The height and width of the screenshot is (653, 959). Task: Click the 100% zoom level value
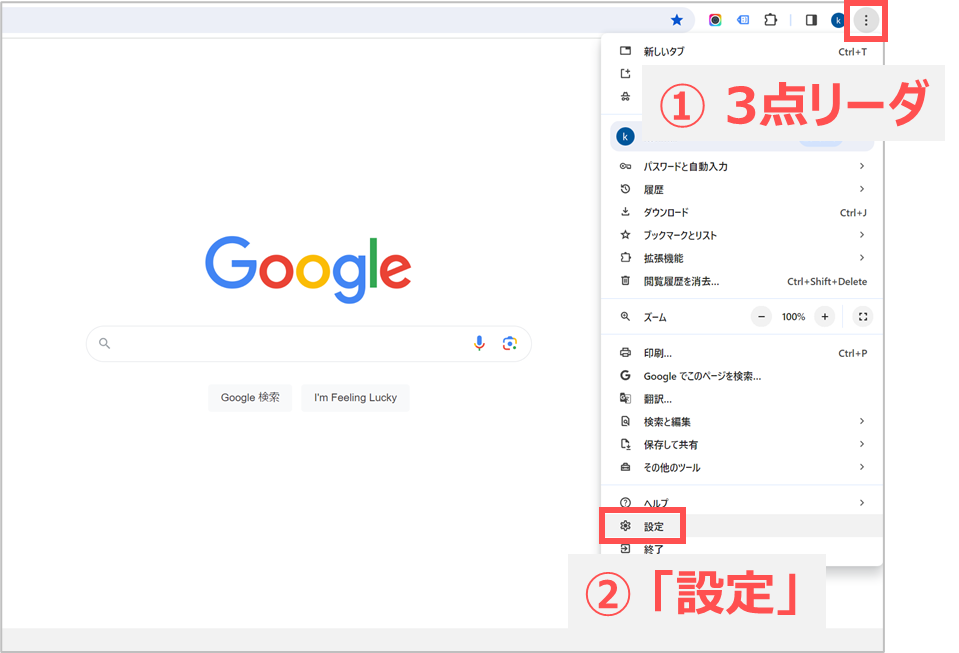point(793,317)
